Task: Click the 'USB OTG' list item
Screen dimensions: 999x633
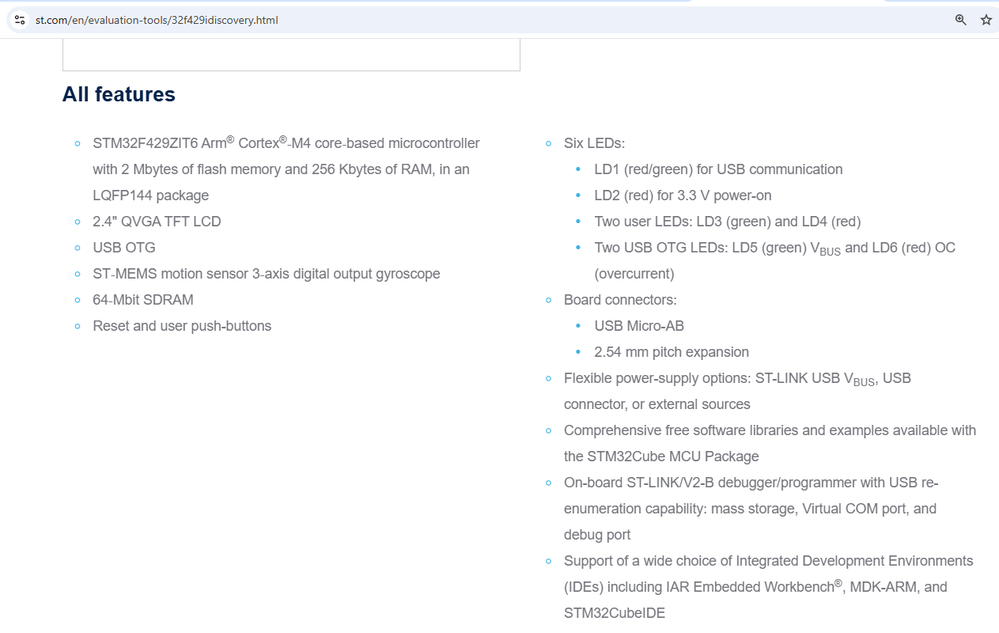Action: click(124, 248)
